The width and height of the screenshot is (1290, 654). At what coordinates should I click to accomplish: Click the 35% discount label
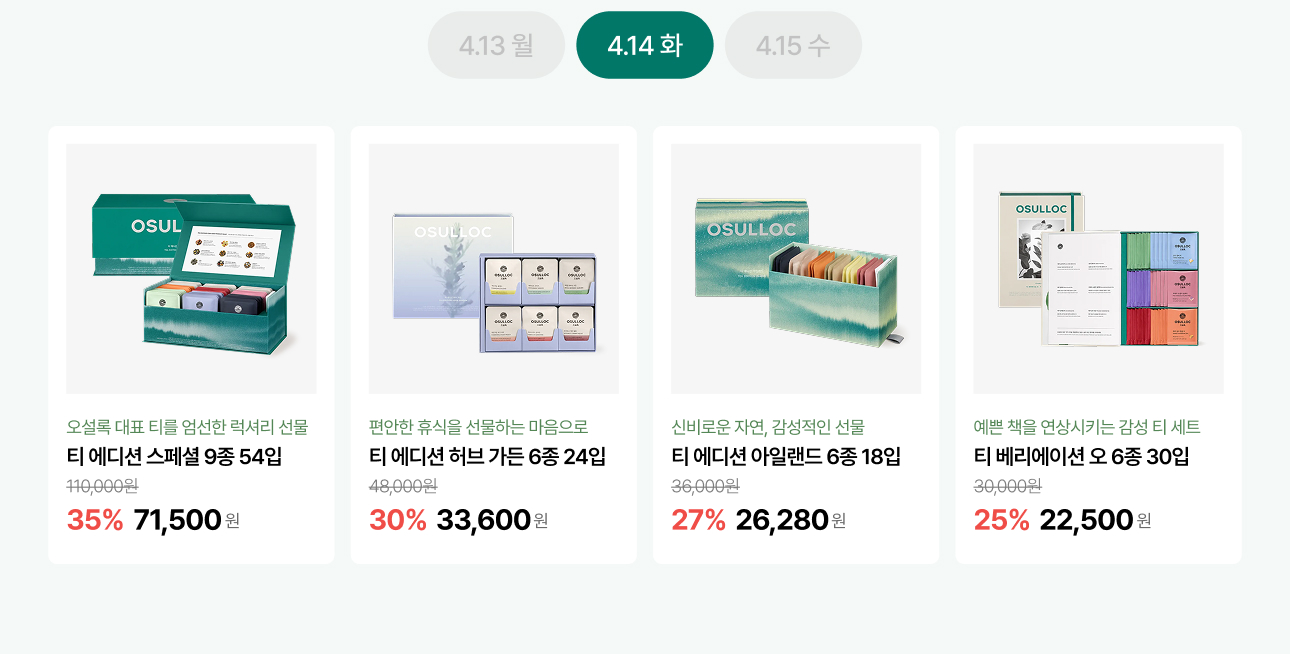click(95, 520)
